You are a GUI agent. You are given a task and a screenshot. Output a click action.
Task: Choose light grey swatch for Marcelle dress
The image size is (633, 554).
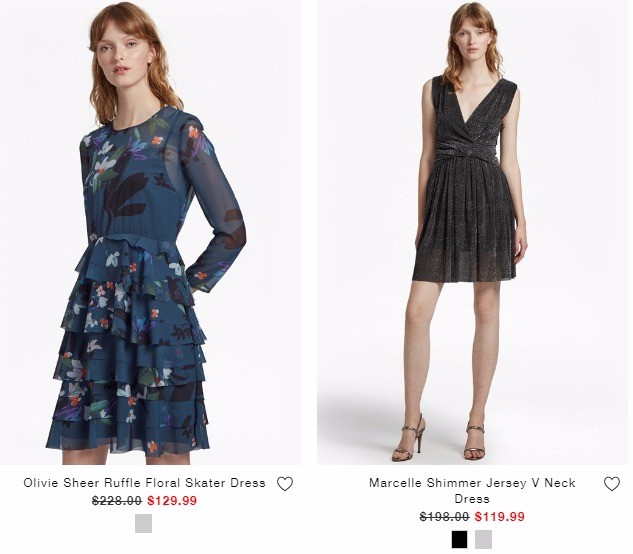coord(483,539)
